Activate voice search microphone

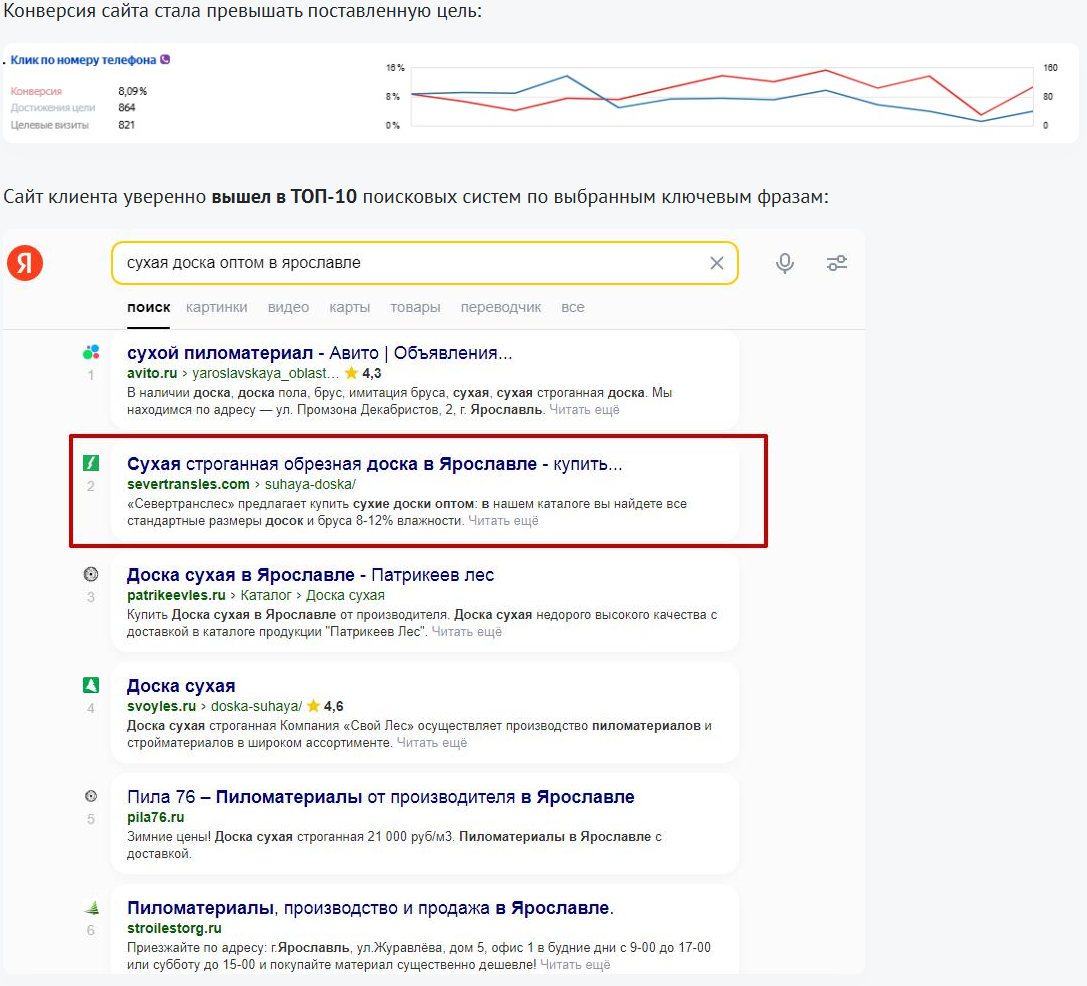coord(785,263)
